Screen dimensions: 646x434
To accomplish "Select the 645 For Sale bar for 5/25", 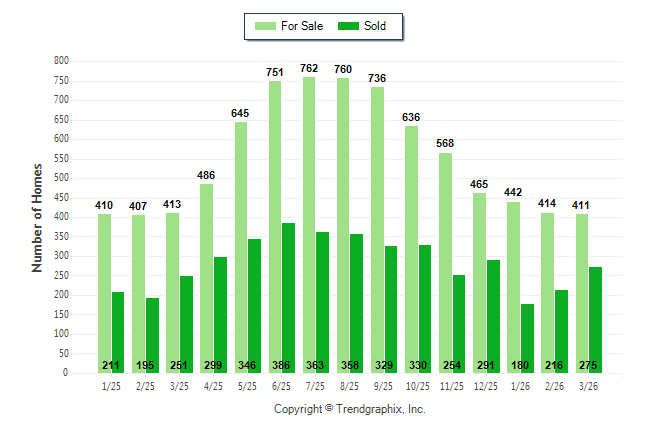I will [x=241, y=248].
